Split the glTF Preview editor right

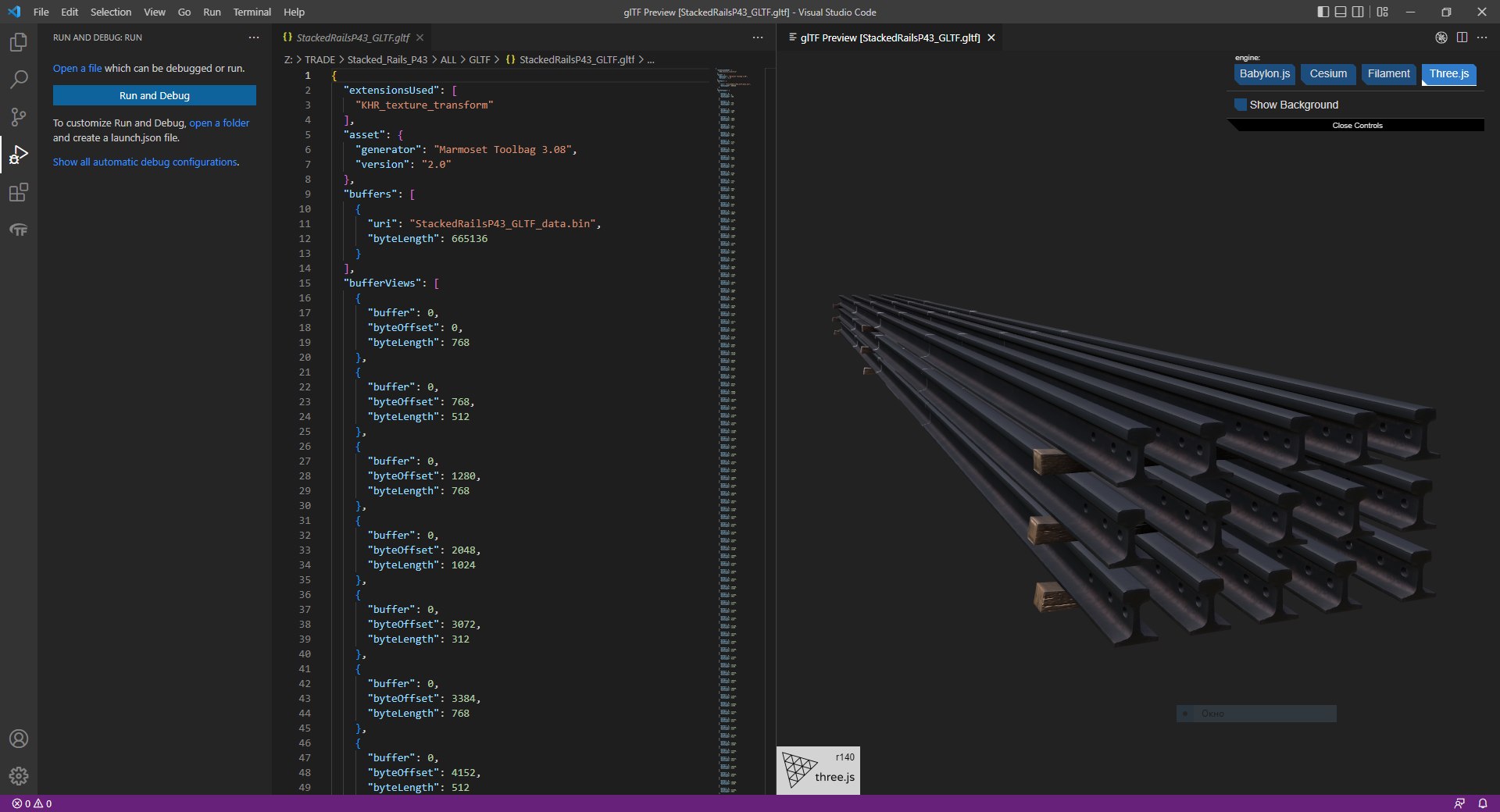pos(1462,37)
